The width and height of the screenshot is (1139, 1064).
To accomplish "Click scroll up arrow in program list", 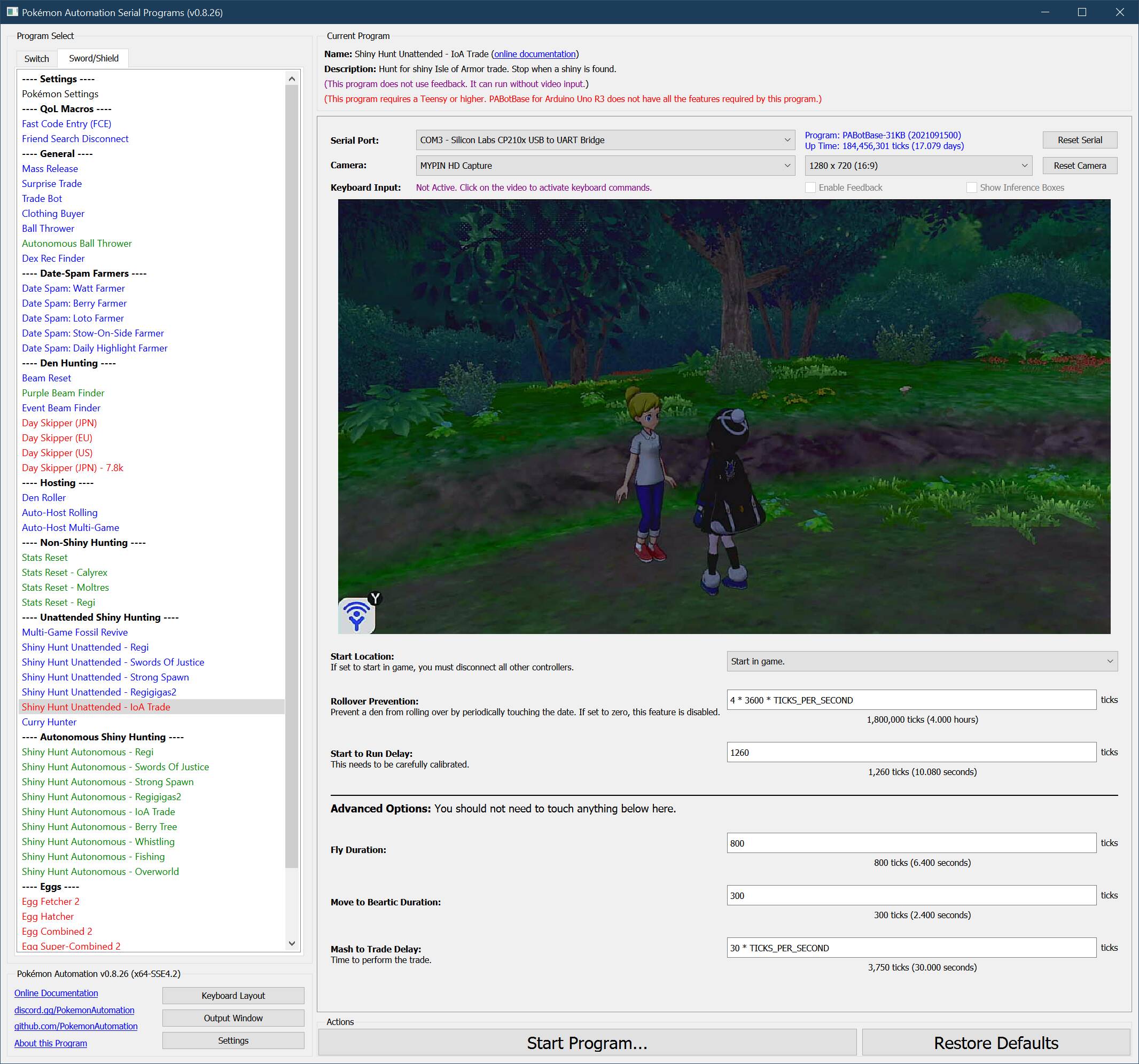I will coord(292,79).
